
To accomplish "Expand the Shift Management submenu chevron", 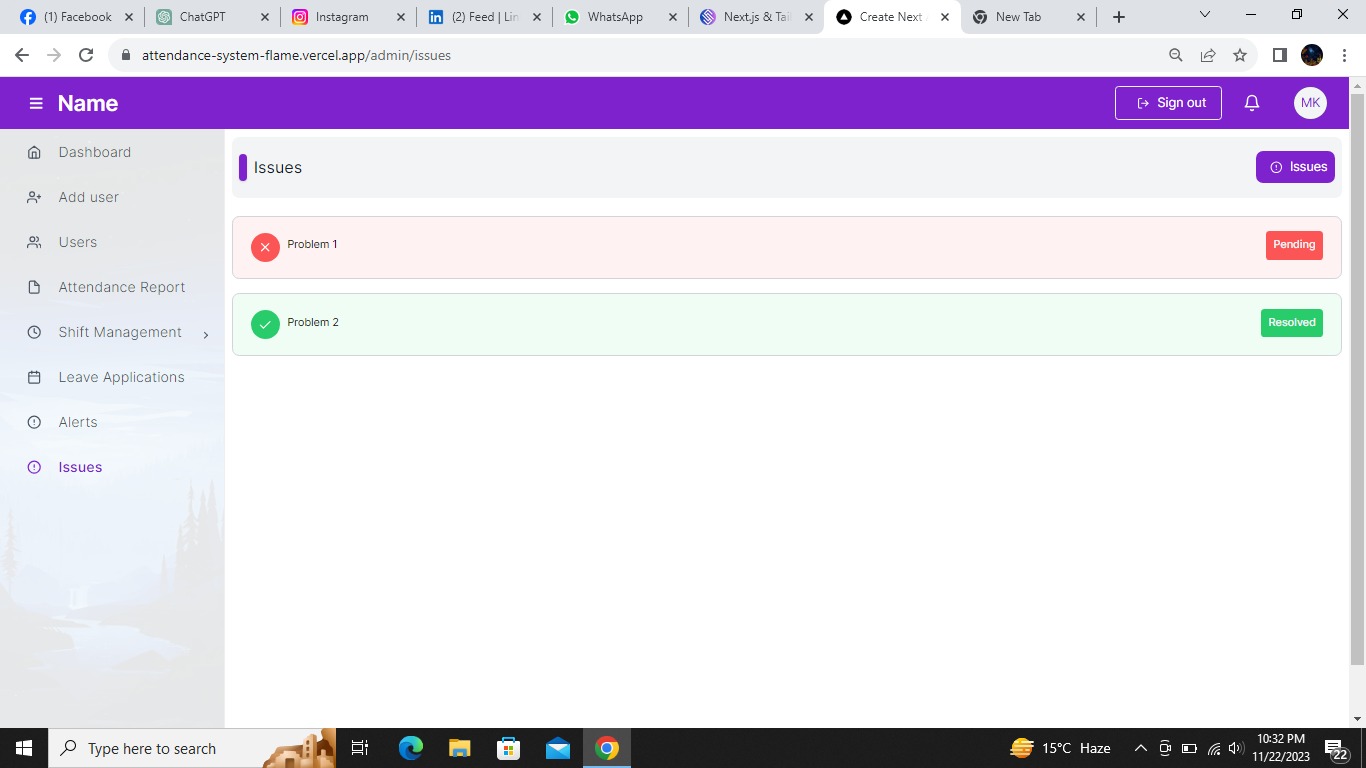I will pyautogui.click(x=206, y=335).
